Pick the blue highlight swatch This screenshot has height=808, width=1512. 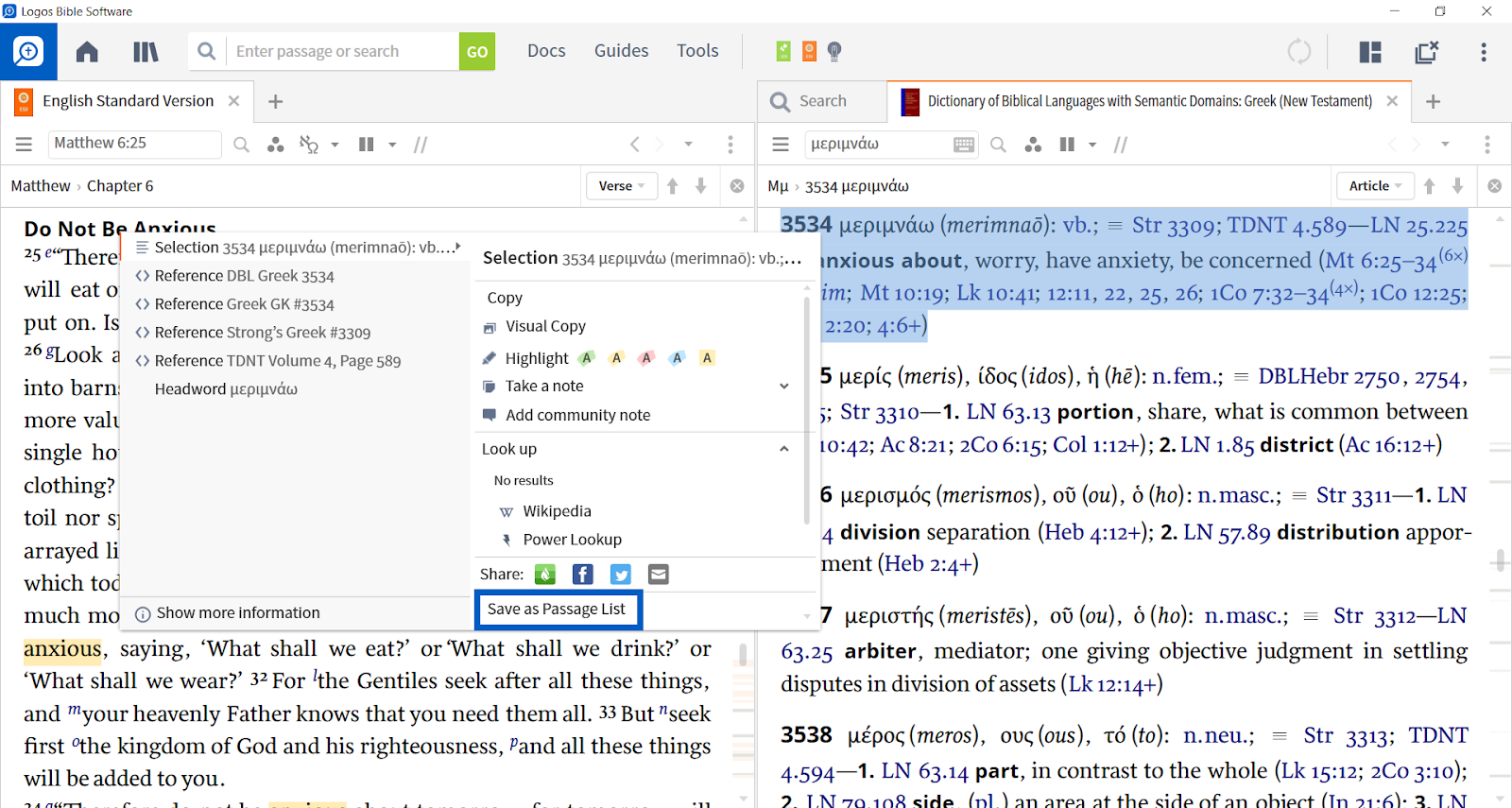(677, 358)
